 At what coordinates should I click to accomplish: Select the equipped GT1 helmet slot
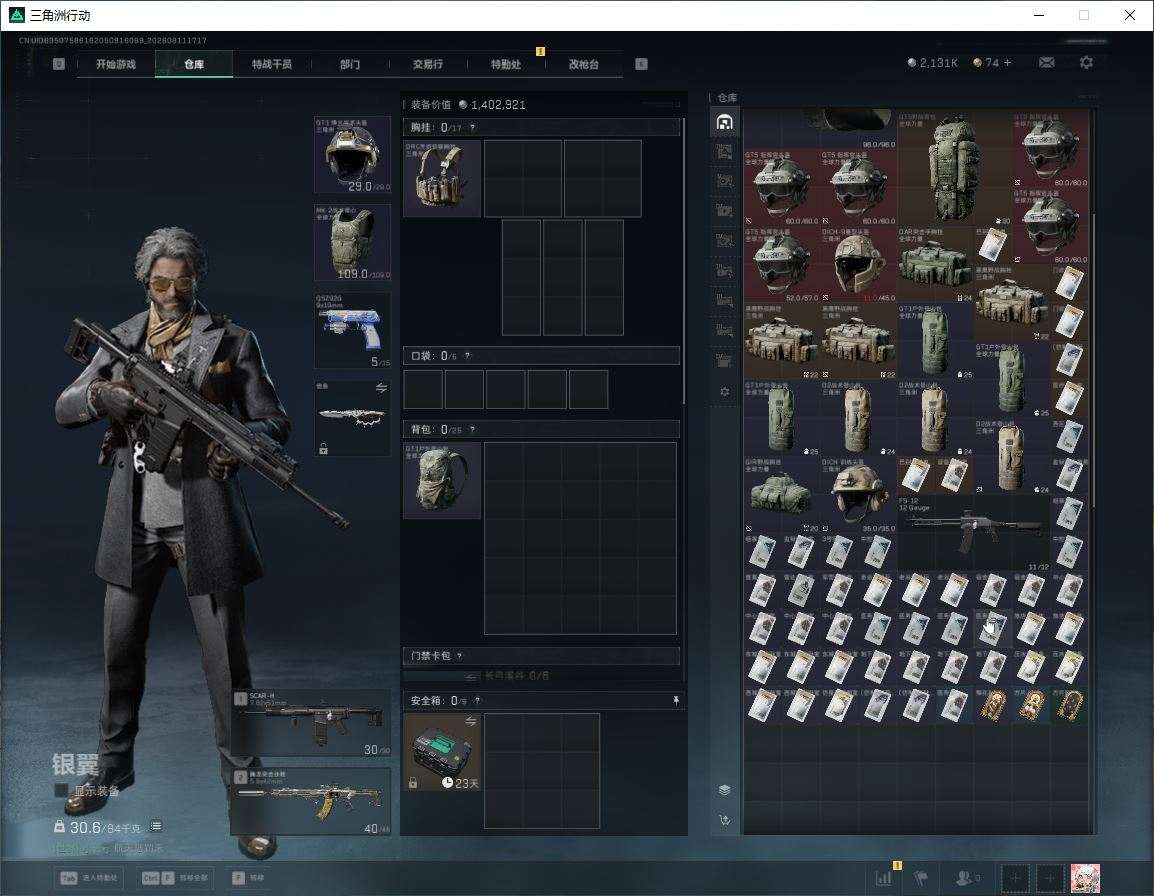tap(353, 155)
